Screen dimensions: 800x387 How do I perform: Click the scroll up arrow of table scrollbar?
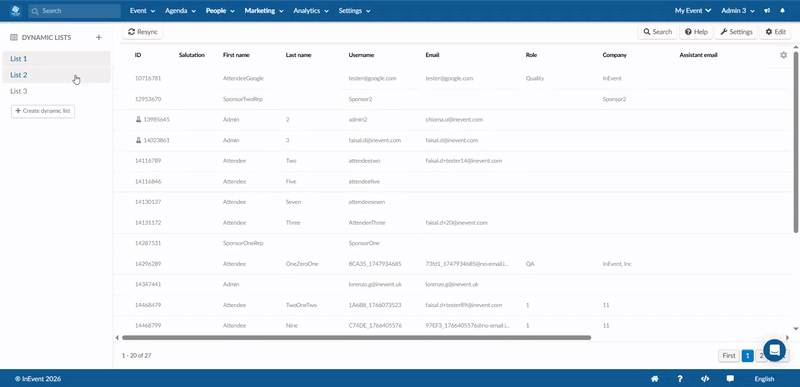click(x=796, y=47)
